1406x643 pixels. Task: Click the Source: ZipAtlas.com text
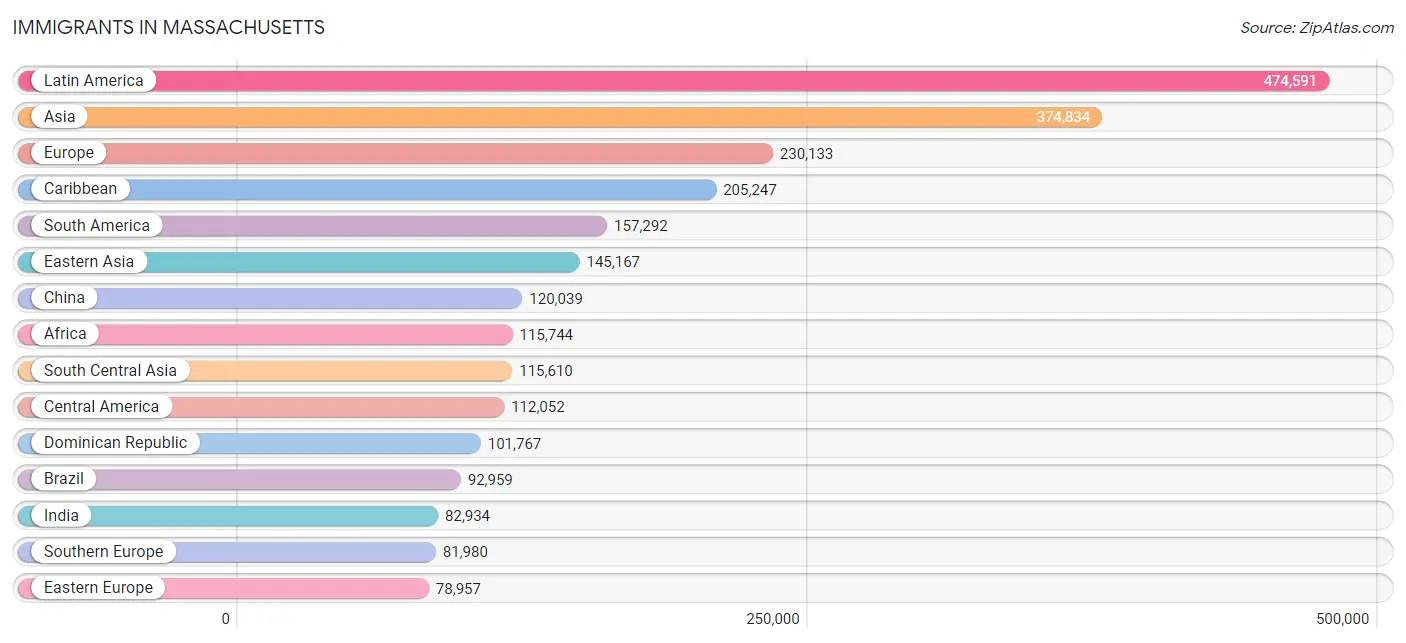1316,28
